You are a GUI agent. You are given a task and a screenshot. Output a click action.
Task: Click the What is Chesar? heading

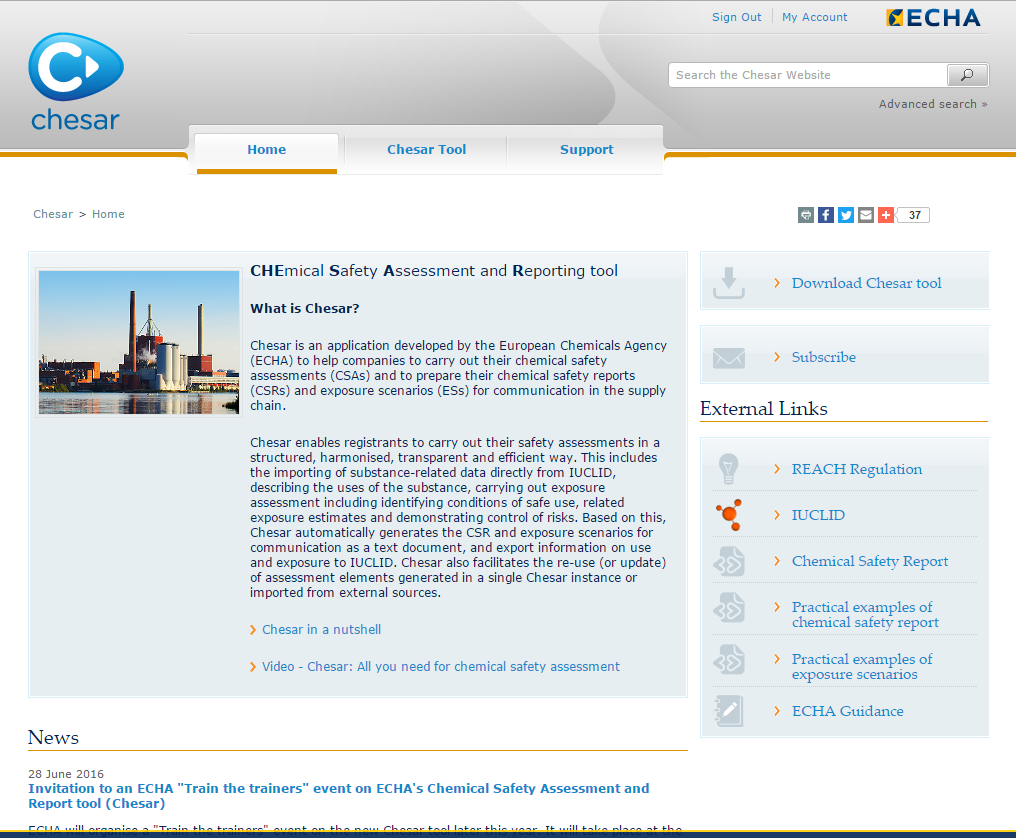(x=305, y=308)
